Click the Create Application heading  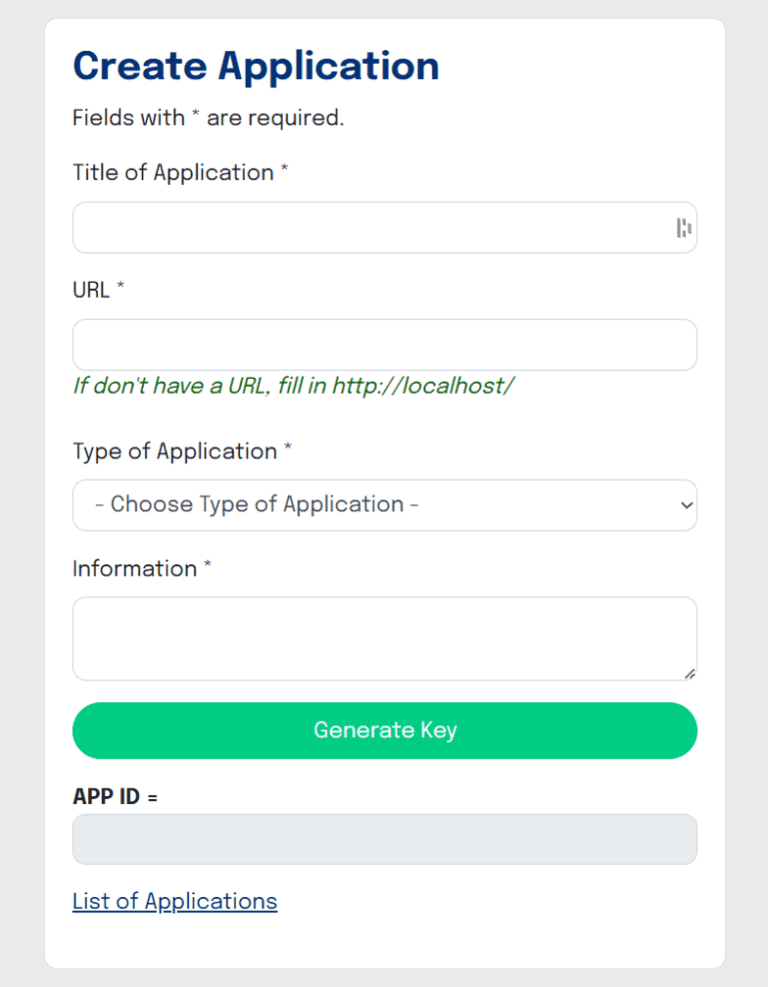pos(255,65)
